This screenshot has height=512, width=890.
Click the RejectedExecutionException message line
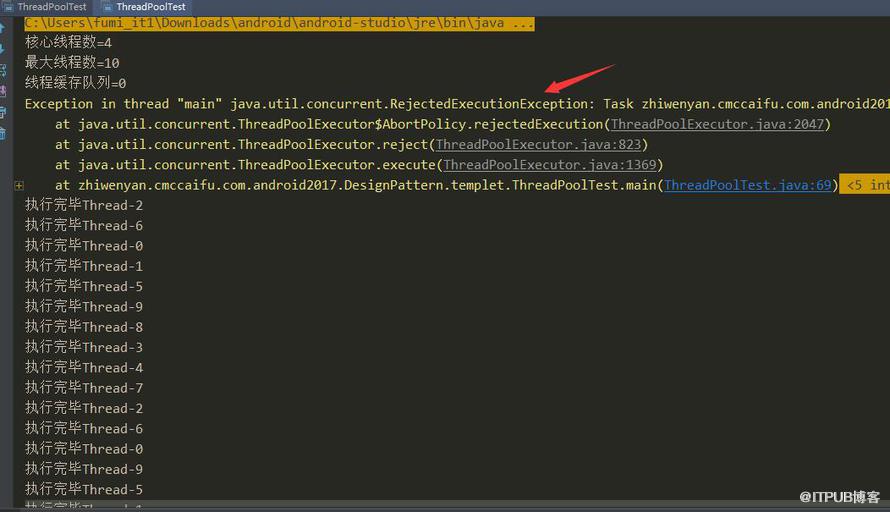pos(457,104)
